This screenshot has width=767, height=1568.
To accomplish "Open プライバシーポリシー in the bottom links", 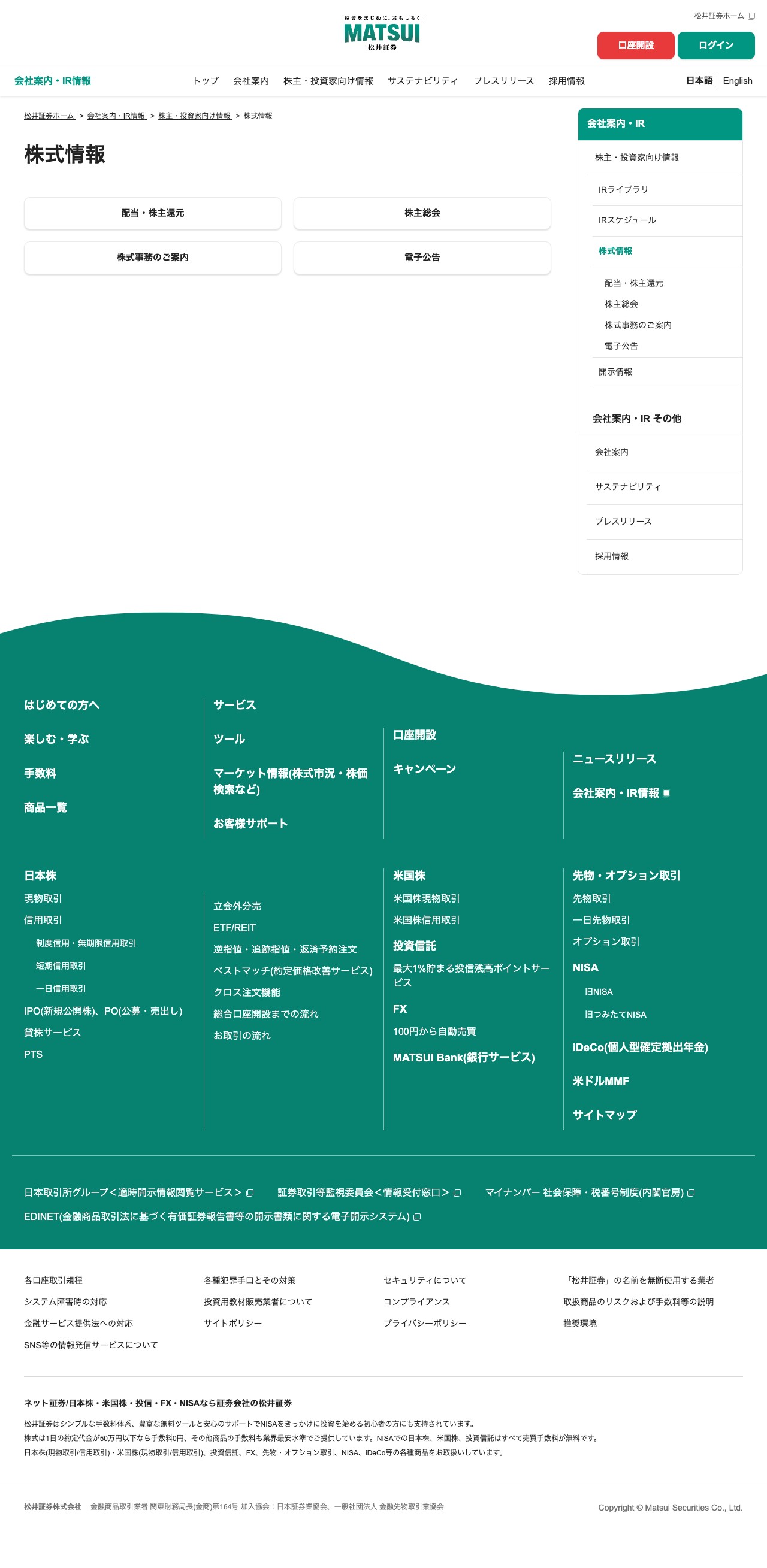I will click(425, 1323).
